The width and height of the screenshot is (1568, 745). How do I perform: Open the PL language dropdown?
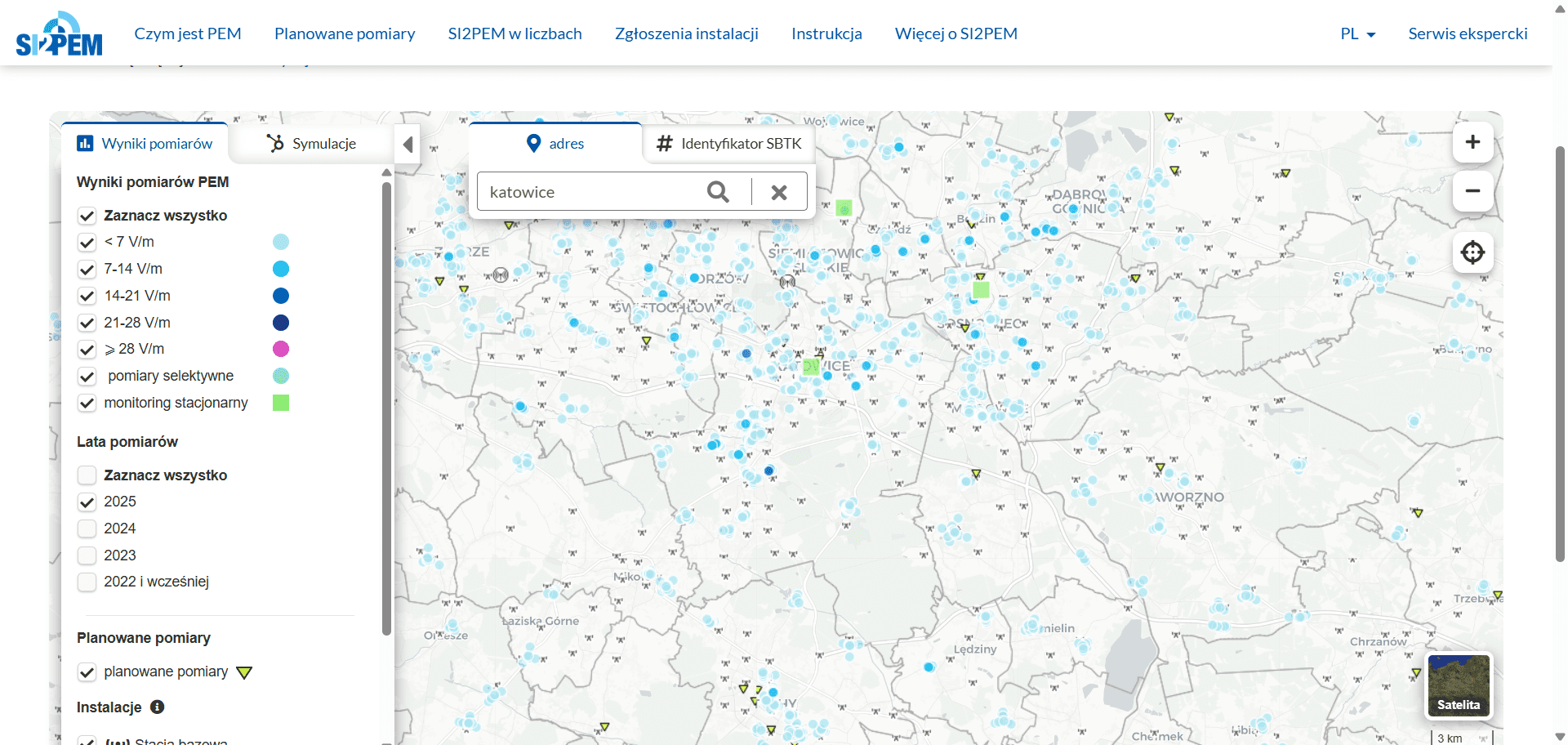[1357, 33]
